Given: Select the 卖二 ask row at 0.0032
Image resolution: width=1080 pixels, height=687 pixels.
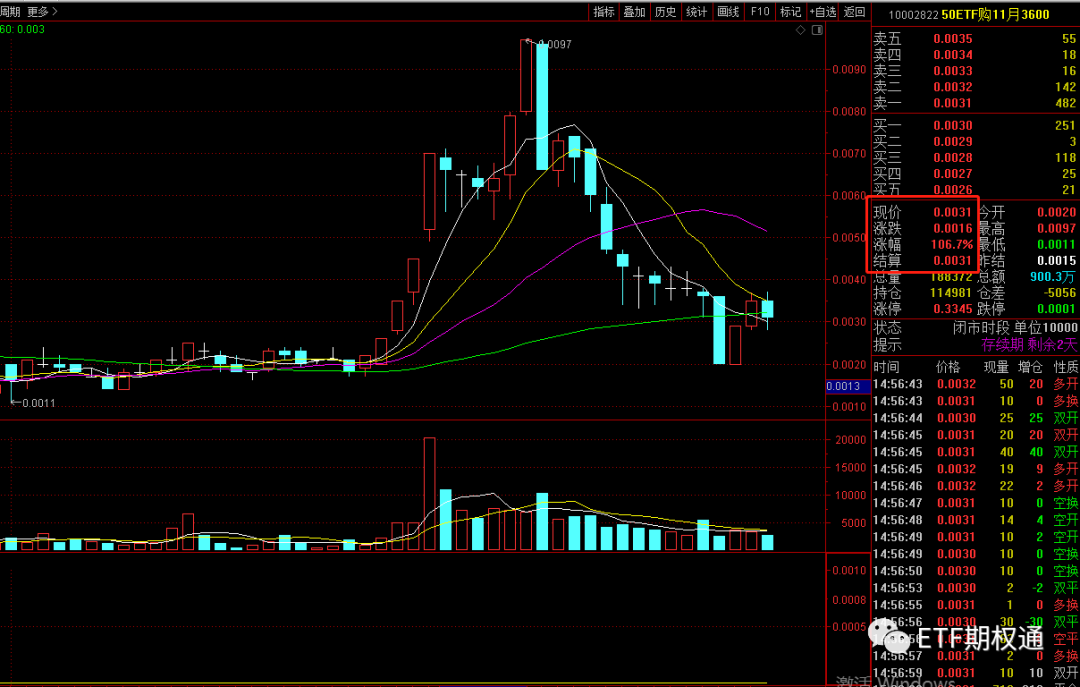Looking at the screenshot, I should pyautogui.click(x=975, y=87).
